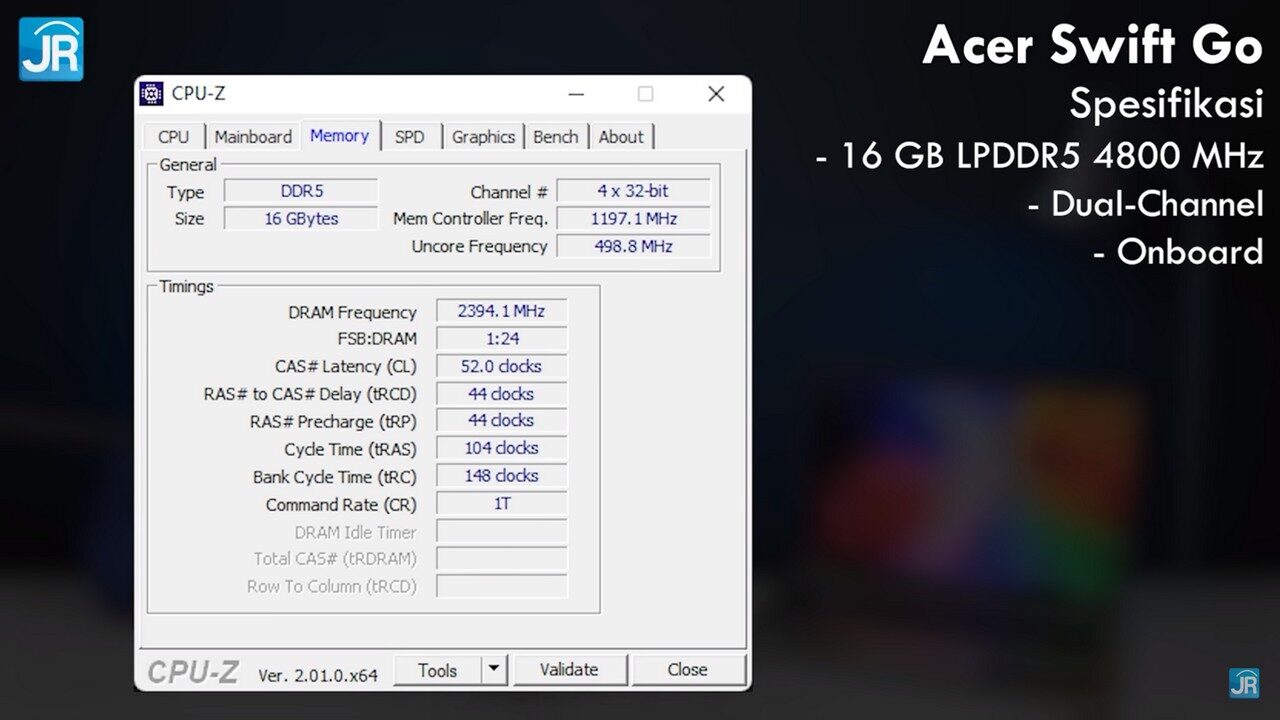Click the memory Type DDR5 field
Viewport: 1280px width, 720px height.
(301, 191)
